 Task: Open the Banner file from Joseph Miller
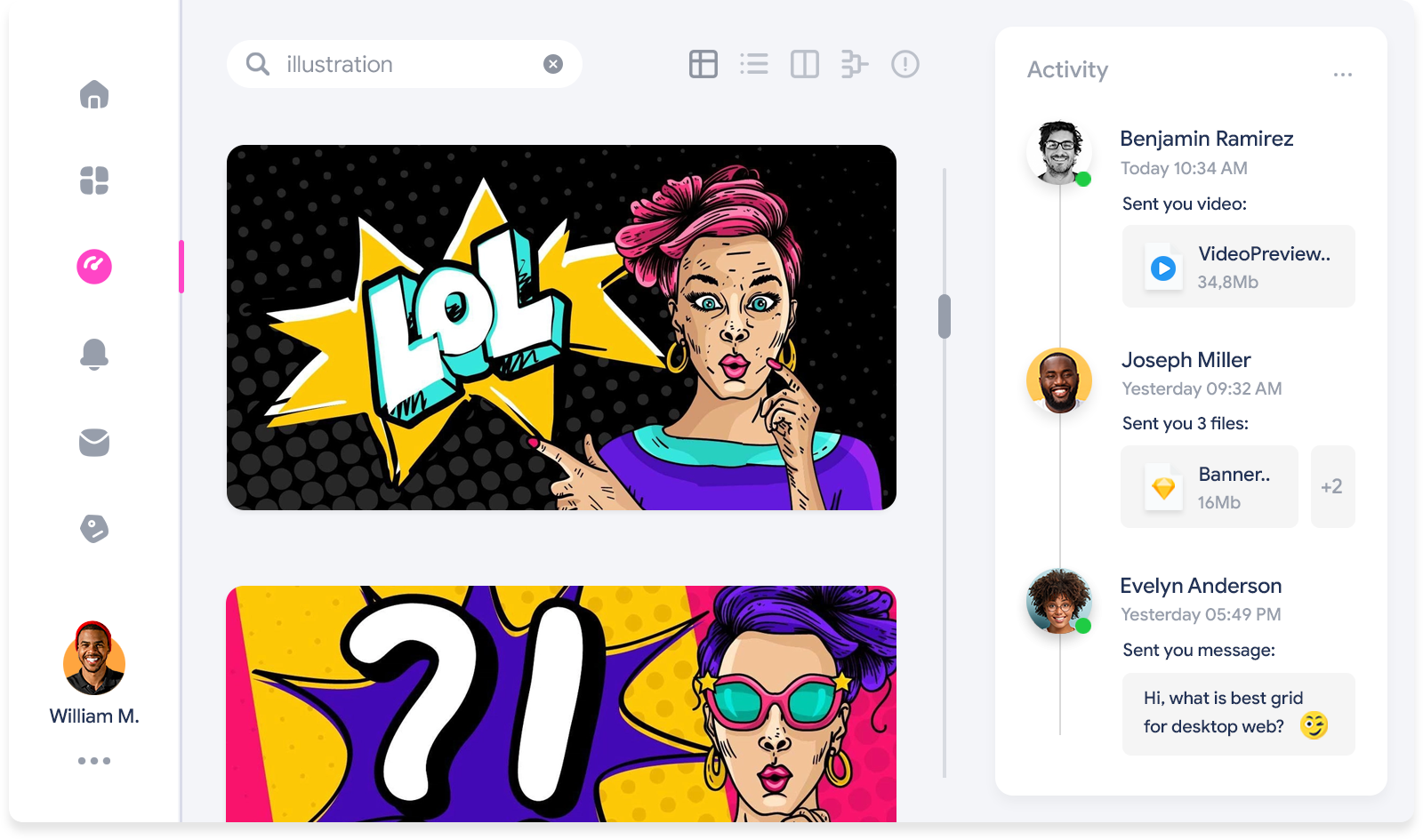pyautogui.click(x=1210, y=487)
